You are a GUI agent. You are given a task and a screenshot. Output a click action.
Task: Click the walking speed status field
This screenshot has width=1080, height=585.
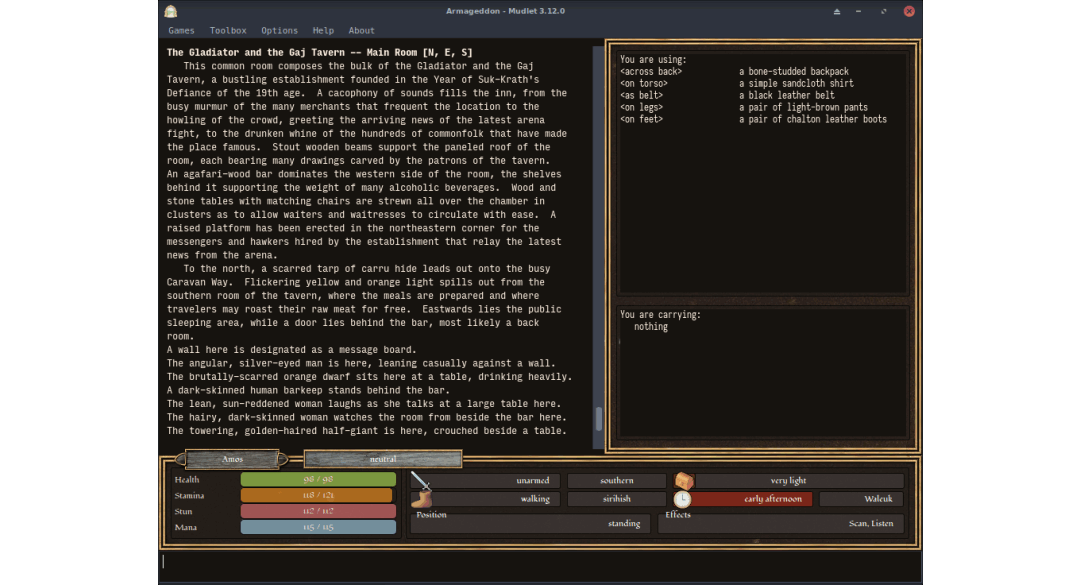pos(495,499)
